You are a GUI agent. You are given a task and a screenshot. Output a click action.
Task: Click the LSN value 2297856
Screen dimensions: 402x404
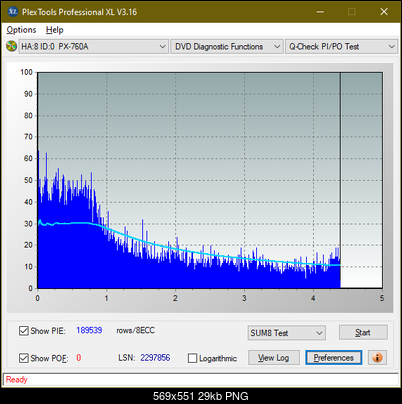155,358
